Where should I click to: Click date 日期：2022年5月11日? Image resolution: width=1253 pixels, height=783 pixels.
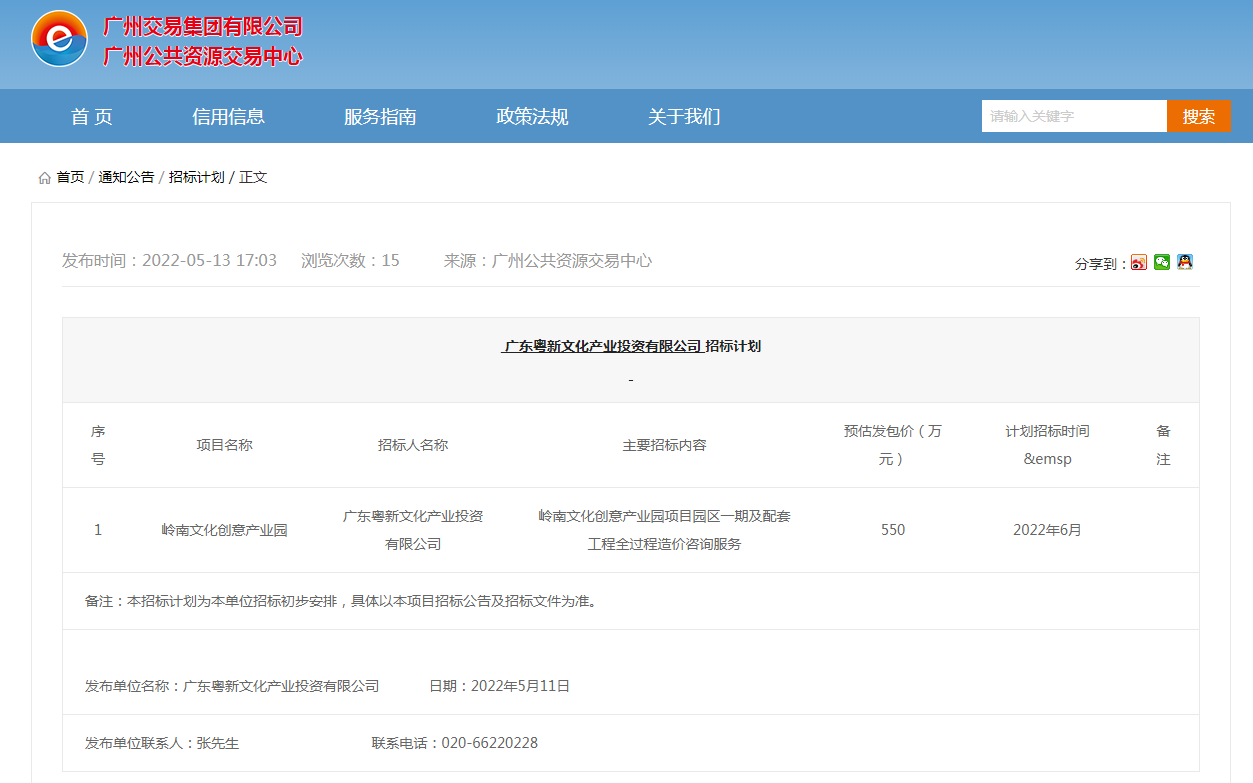click(500, 686)
